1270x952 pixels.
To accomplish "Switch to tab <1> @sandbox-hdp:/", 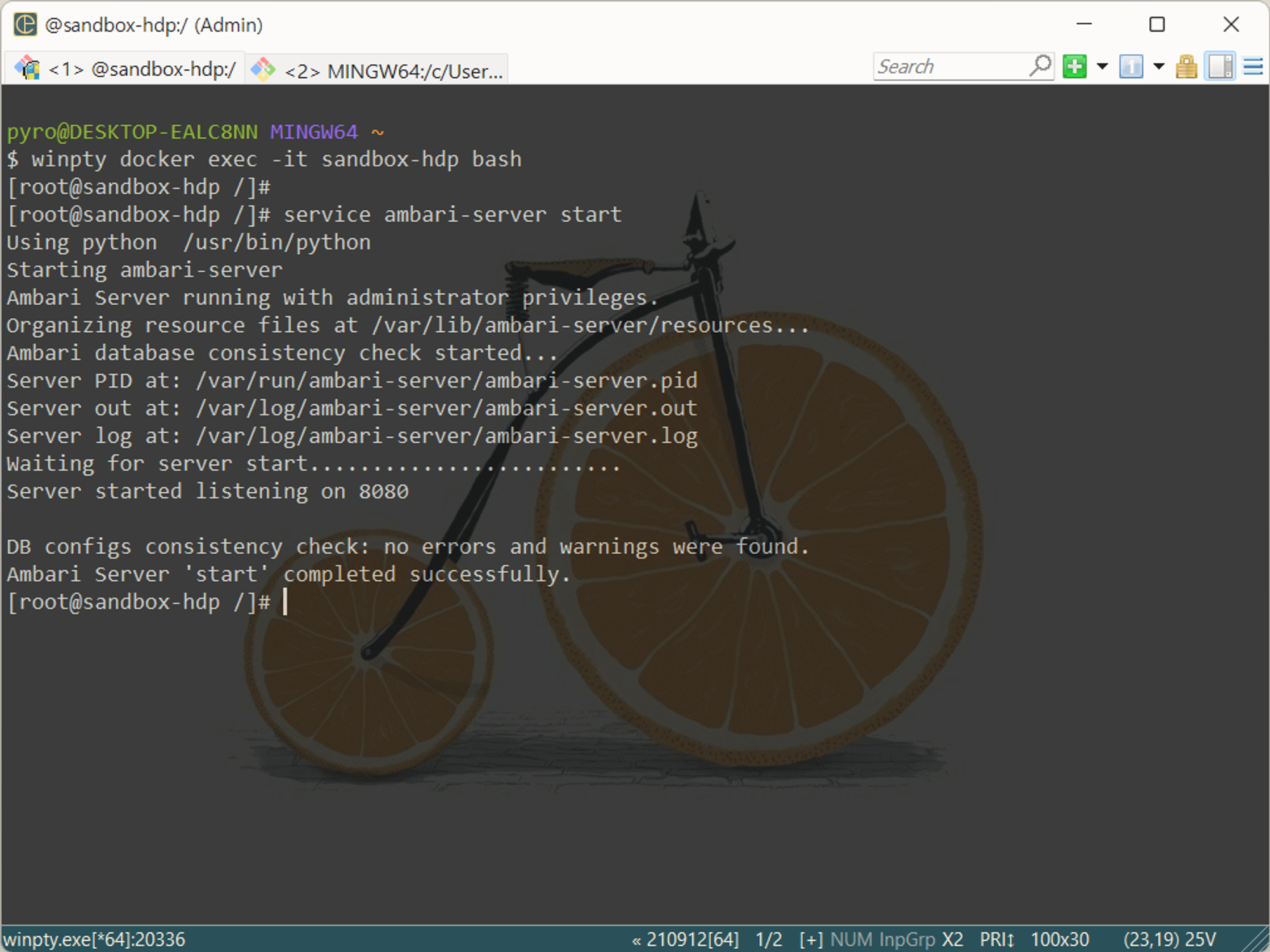I will coord(125,68).
